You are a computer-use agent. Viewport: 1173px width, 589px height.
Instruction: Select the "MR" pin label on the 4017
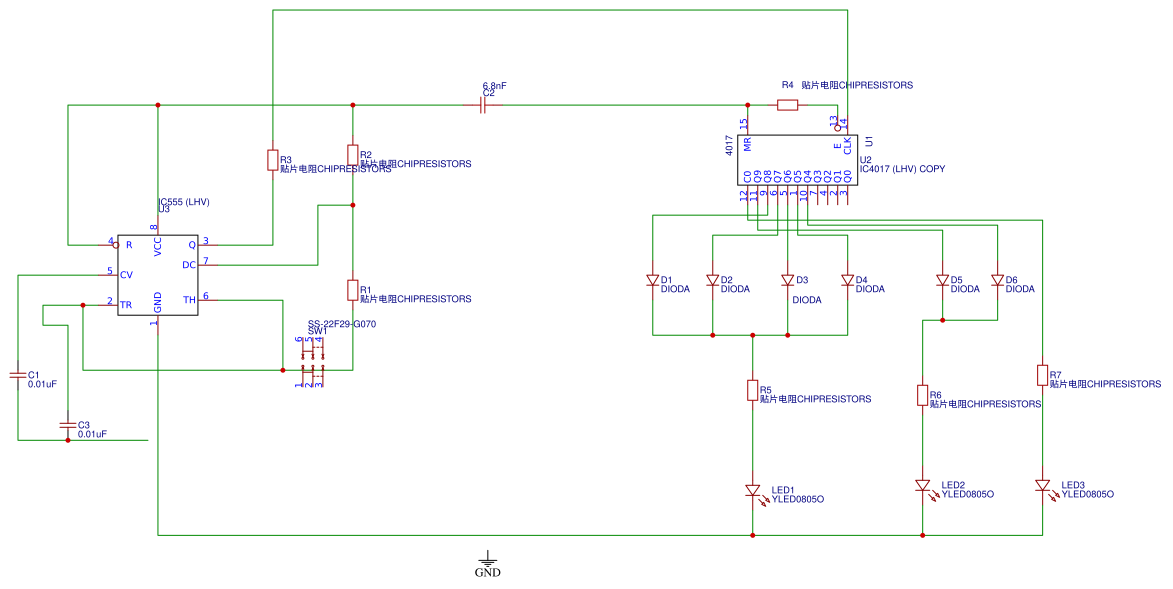747,144
